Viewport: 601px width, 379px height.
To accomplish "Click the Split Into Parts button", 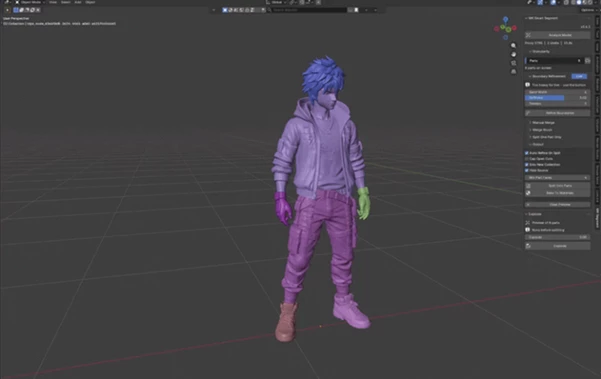I will click(x=557, y=185).
